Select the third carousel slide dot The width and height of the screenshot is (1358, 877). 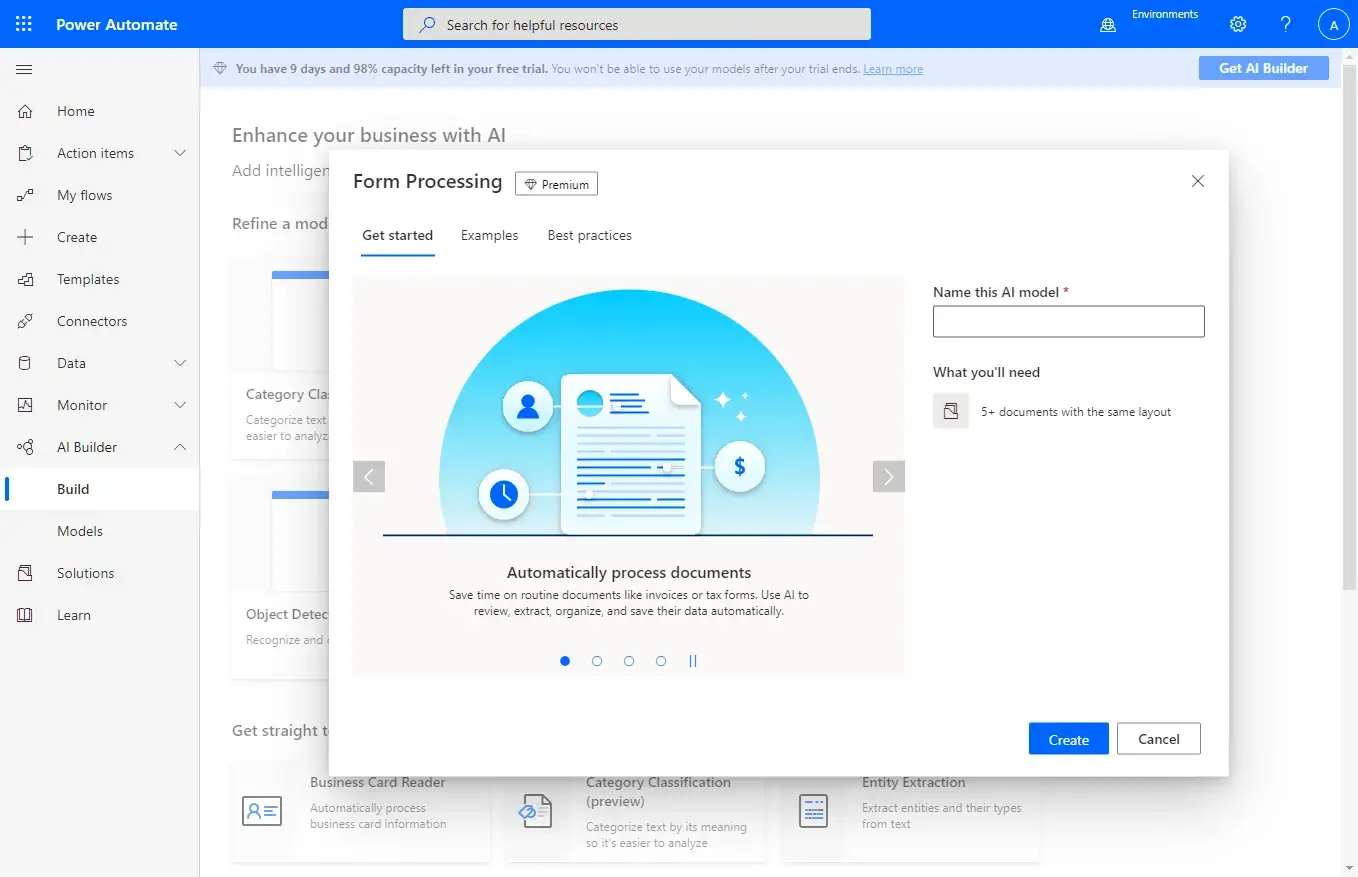point(629,661)
